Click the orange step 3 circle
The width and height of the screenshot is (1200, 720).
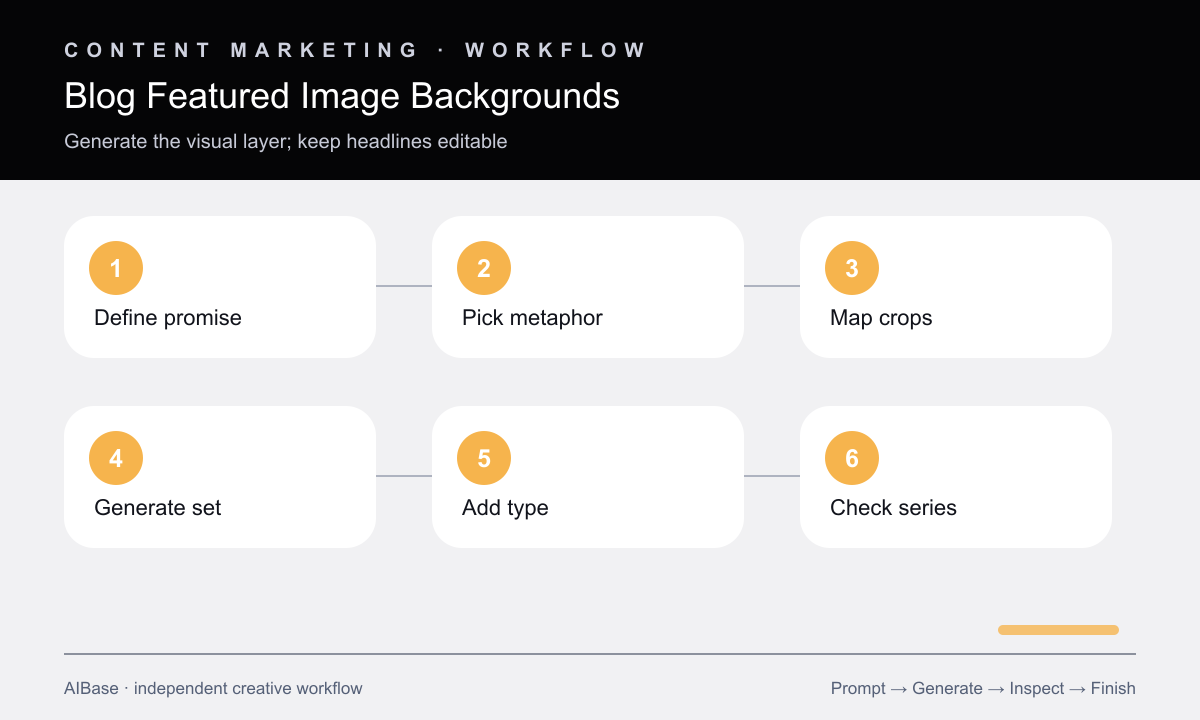852,268
